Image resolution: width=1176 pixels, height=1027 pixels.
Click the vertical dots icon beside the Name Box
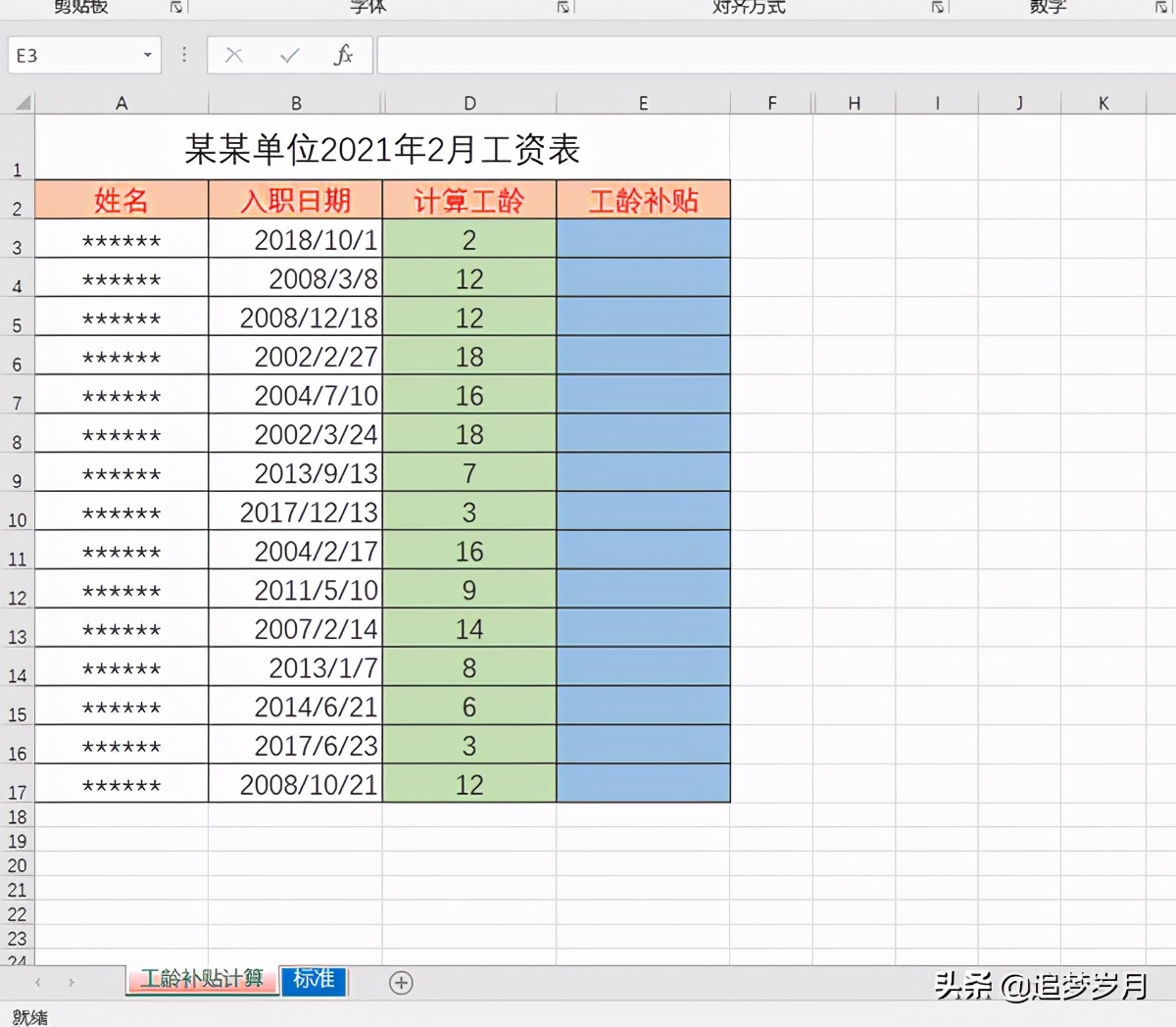click(x=183, y=55)
